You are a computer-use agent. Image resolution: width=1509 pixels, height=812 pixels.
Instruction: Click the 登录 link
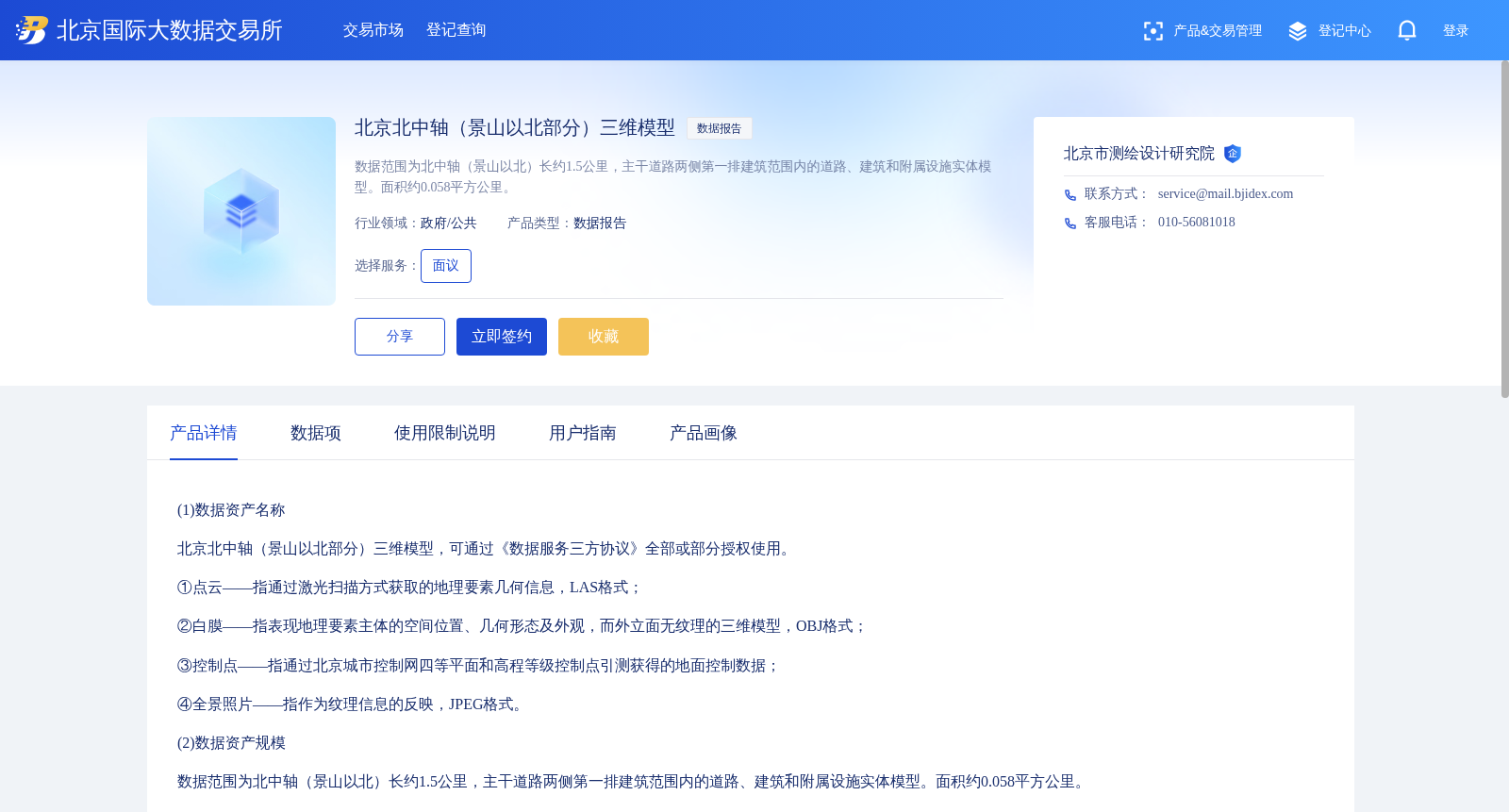point(1456,31)
